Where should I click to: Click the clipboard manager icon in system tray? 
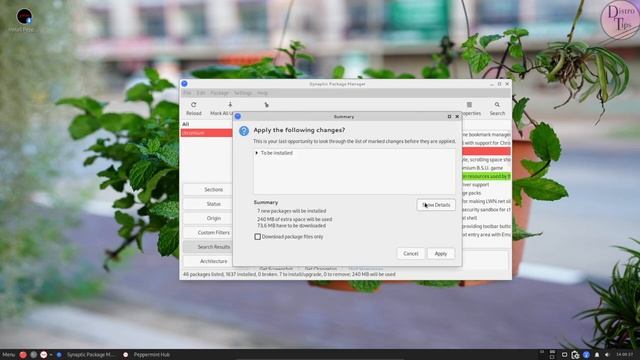(575, 355)
